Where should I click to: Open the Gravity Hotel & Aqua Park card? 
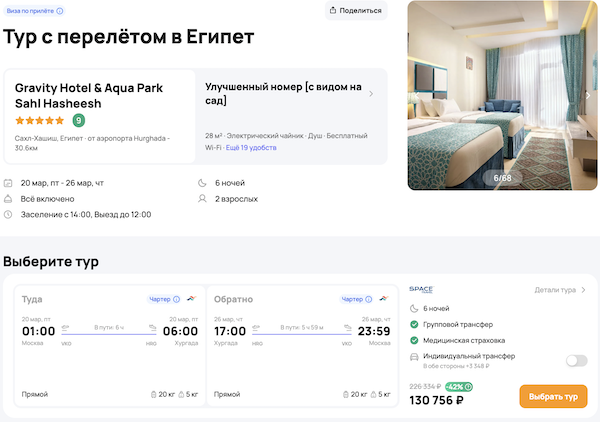pyautogui.click(x=100, y=115)
